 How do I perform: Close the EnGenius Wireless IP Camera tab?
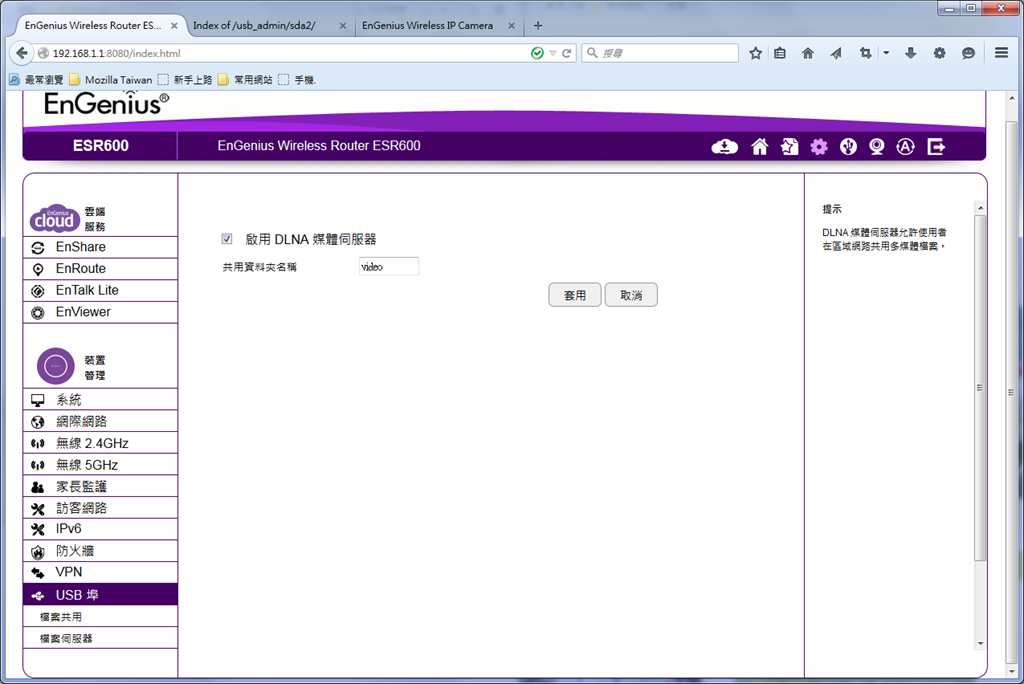[x=511, y=25]
